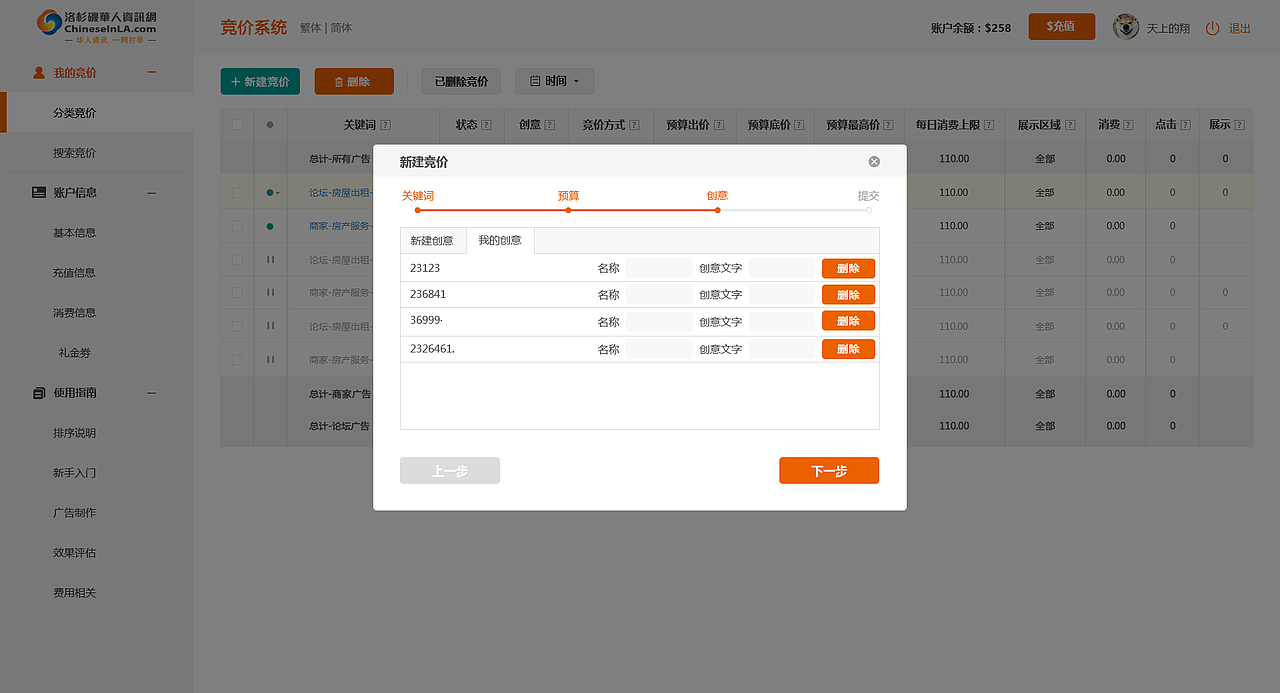Click the trash icon on the 删除 toolbar button
The width and height of the screenshot is (1280, 693).
click(339, 81)
